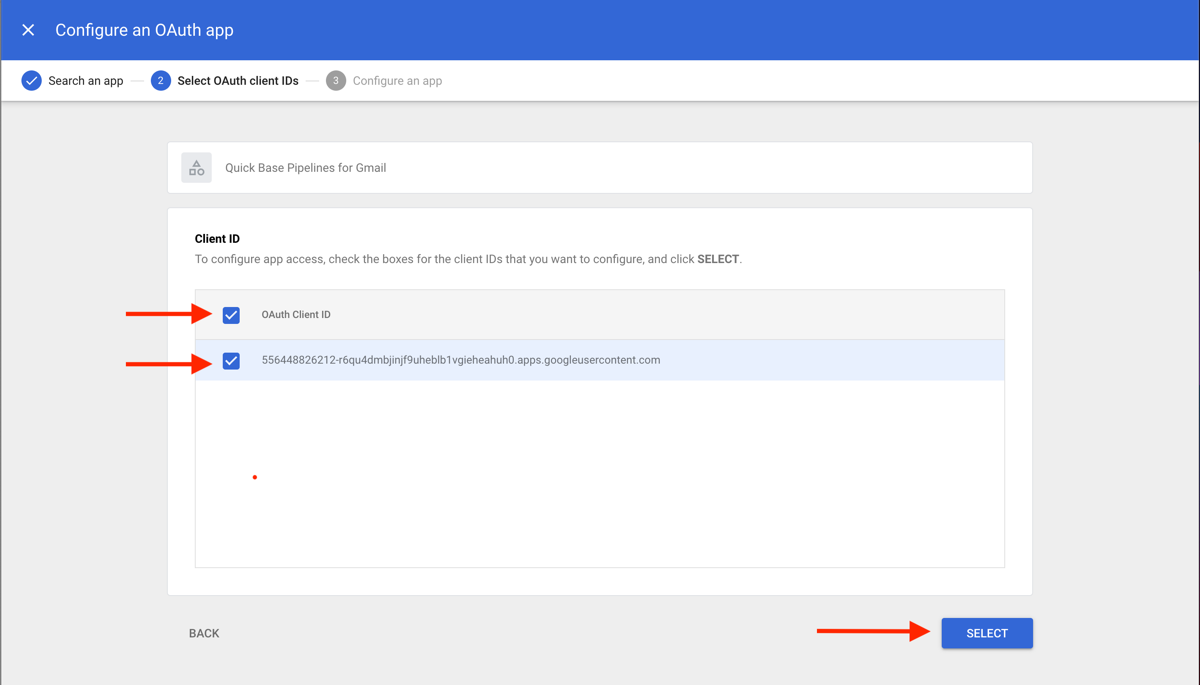Click the SELECT button
This screenshot has width=1200, height=685.
[x=987, y=633]
